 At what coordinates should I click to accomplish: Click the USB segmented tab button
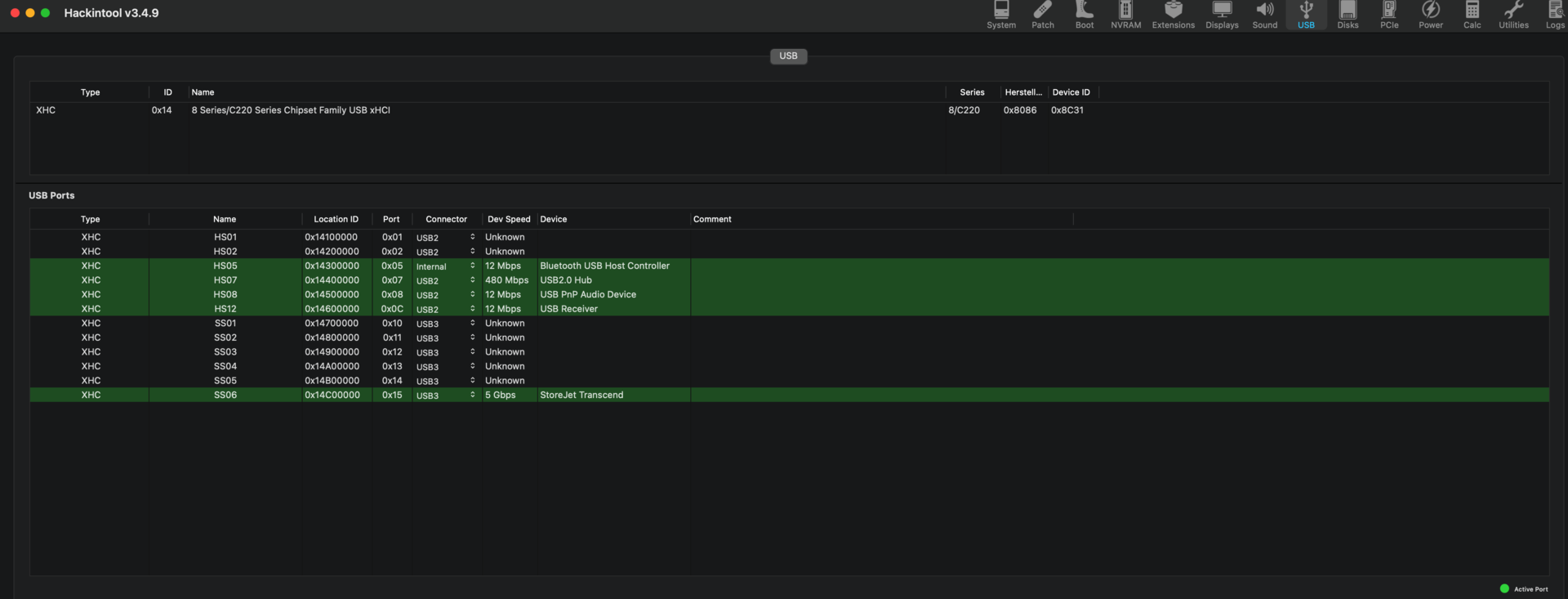788,56
